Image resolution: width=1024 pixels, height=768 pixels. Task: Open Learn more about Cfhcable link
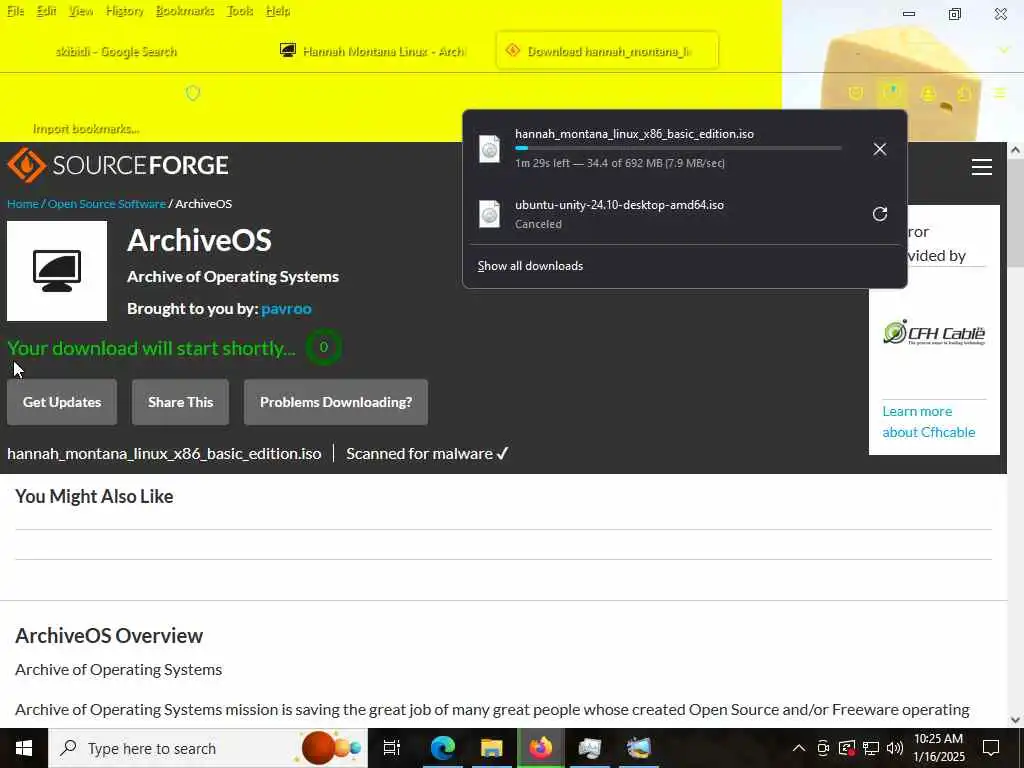[929, 422]
